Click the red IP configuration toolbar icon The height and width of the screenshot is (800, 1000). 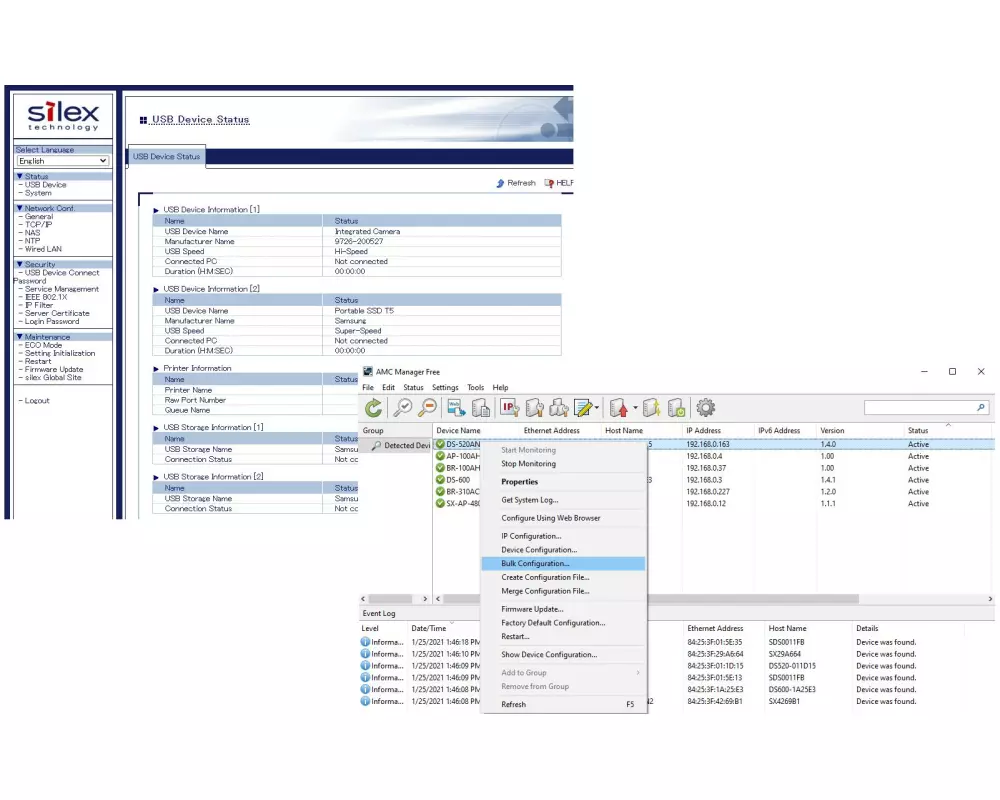tap(509, 408)
